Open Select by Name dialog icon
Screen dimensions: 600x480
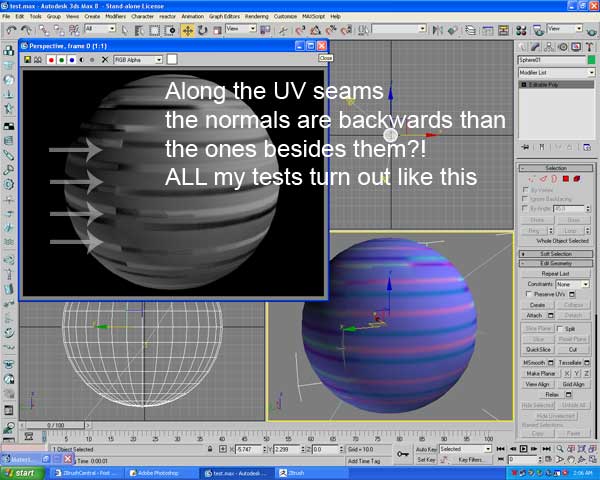click(x=139, y=30)
